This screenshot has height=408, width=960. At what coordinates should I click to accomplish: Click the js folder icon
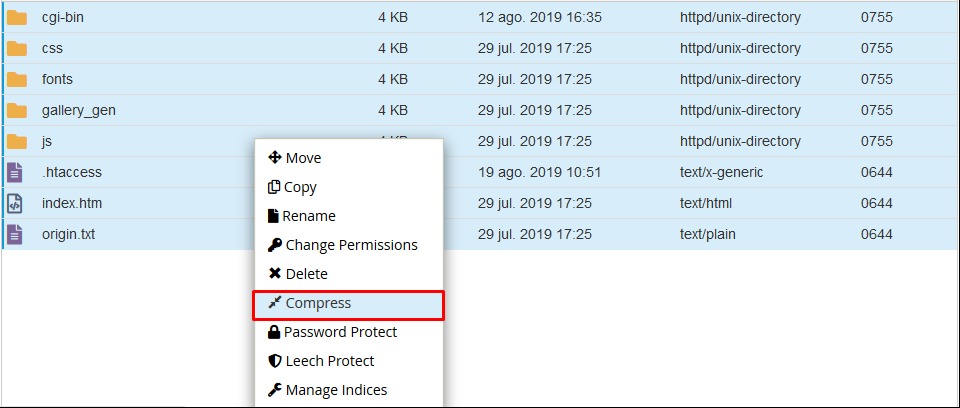point(17,141)
